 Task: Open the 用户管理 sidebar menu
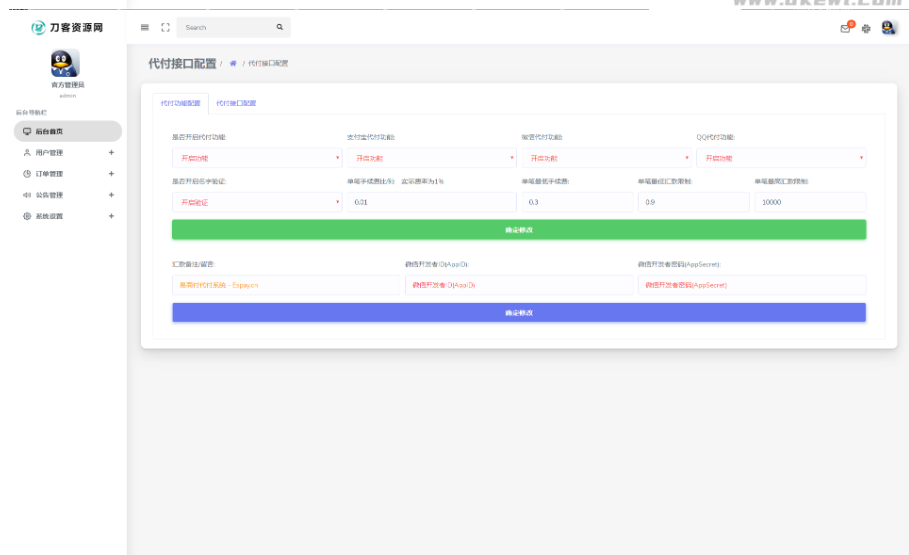pyautogui.click(x=68, y=153)
